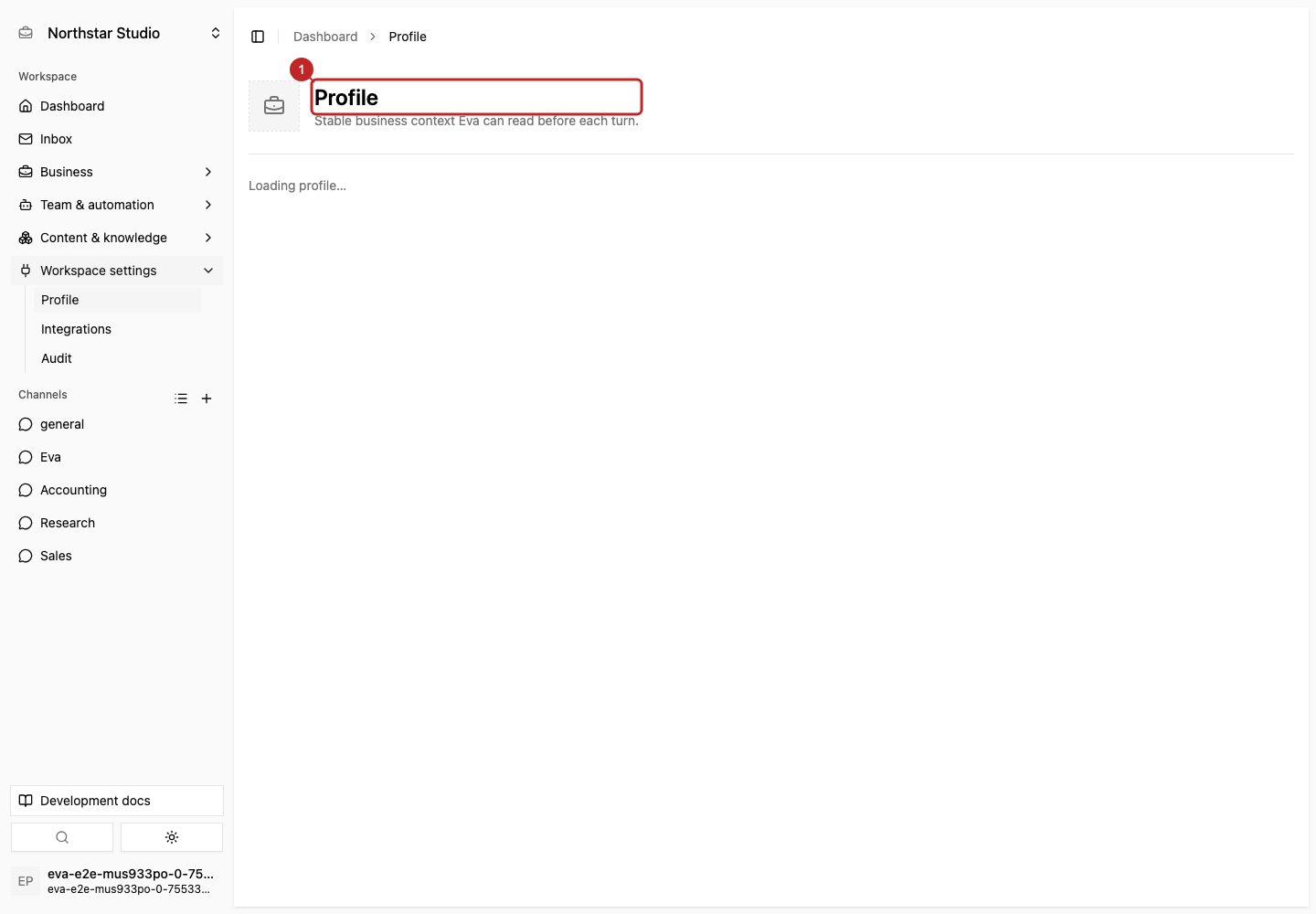Viewport: 1316px width, 914px height.
Task: Click the briefcase profile icon
Action: tap(274, 106)
